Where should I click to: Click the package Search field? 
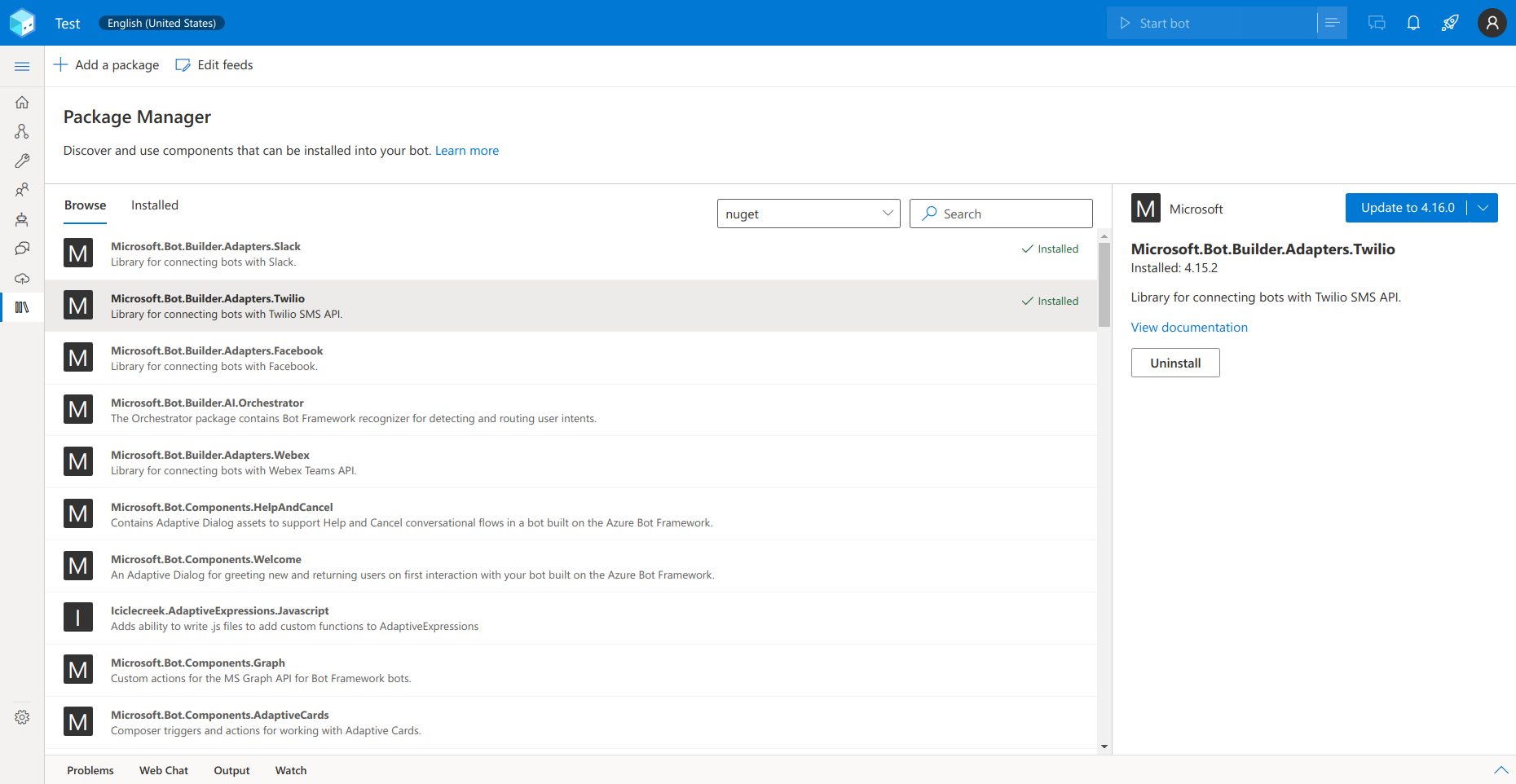point(1001,214)
